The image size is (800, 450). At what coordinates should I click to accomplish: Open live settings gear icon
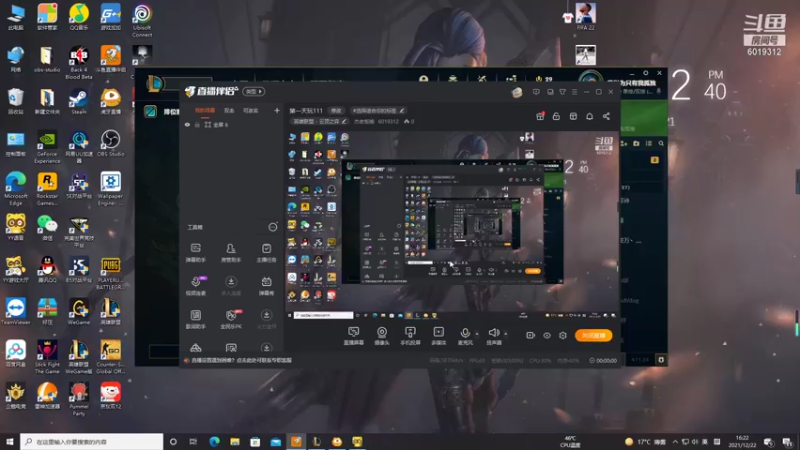pyautogui.click(x=563, y=335)
